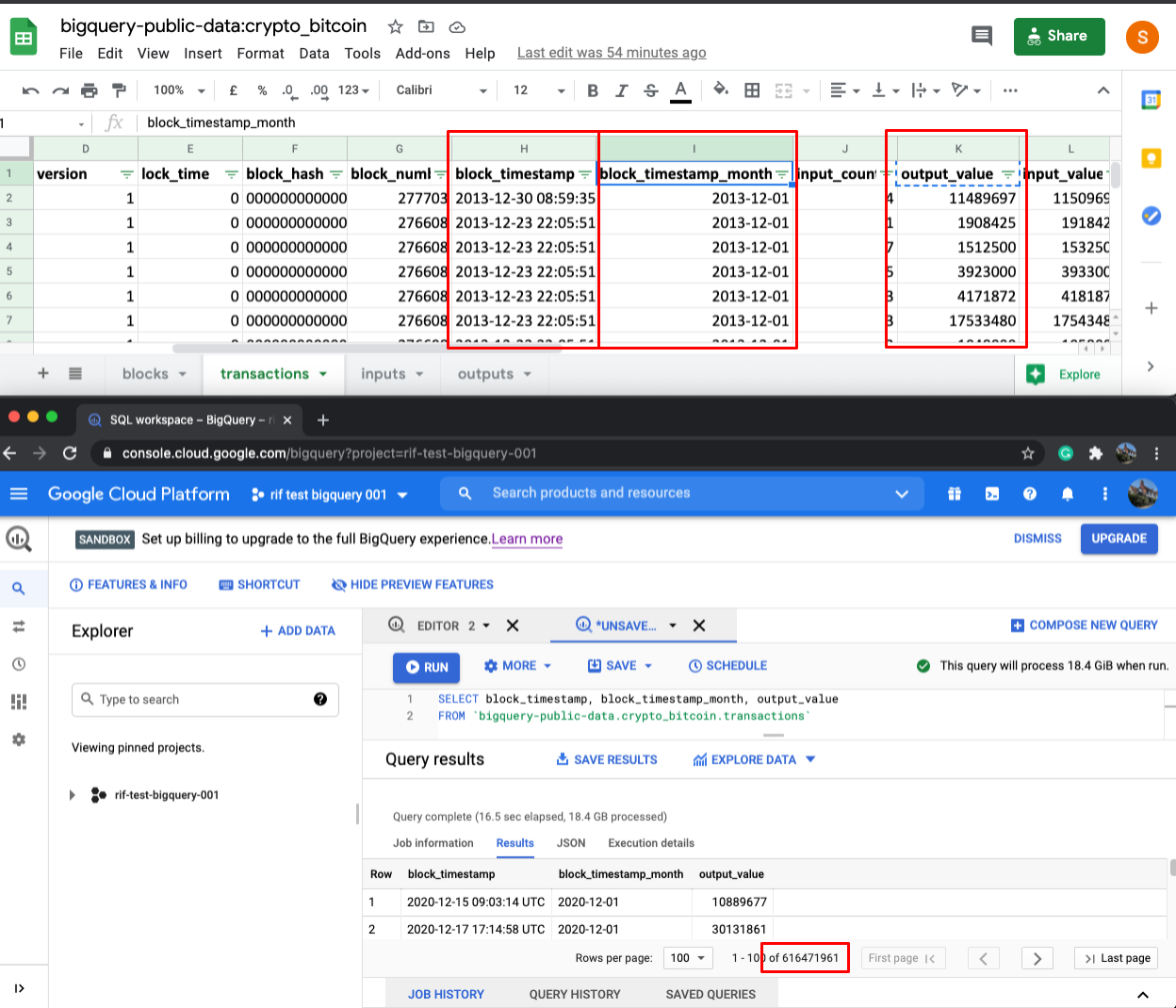Toggle filter on lock_time column
This screenshot has height=1008, width=1176.
point(231,174)
